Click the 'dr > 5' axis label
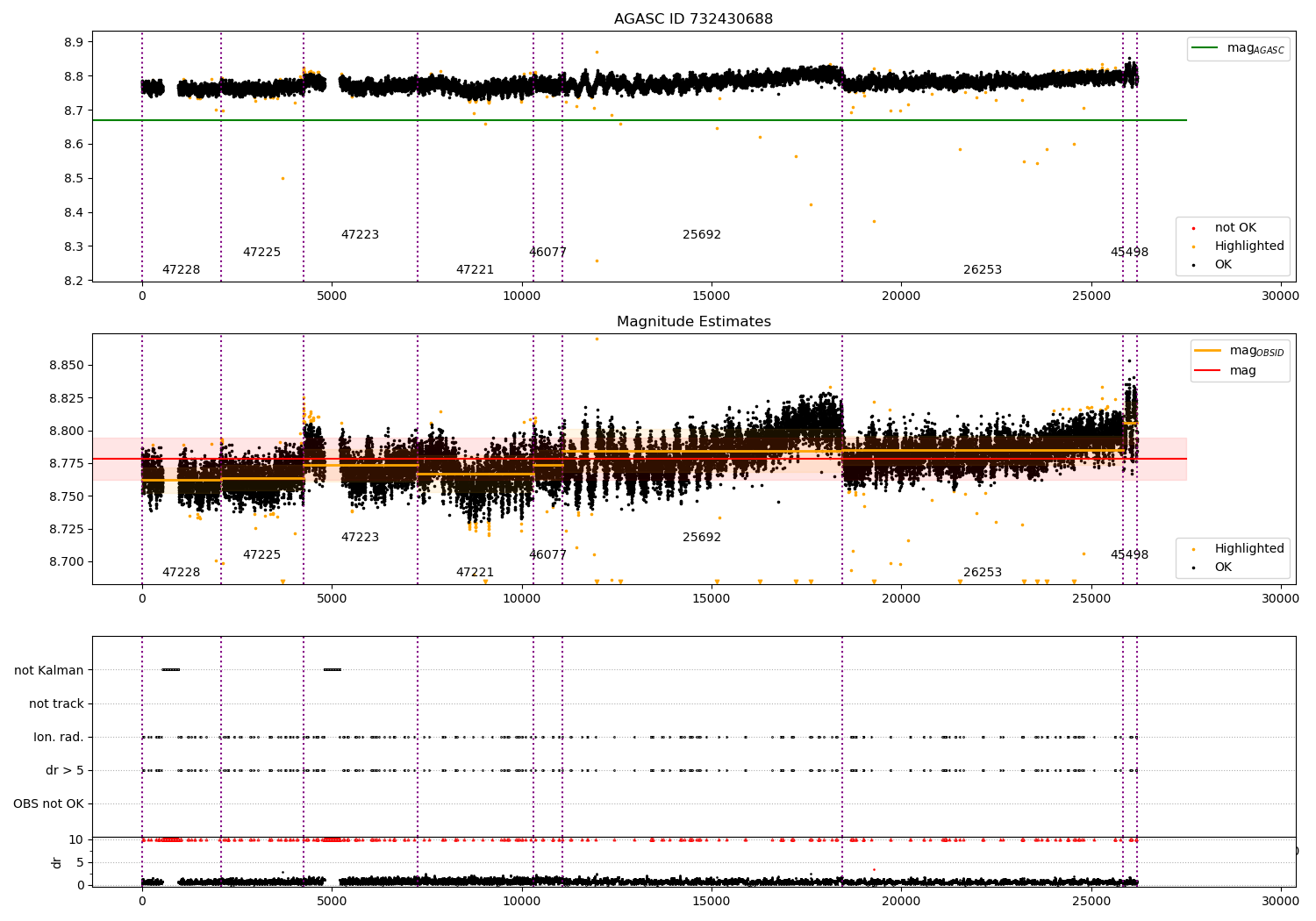1316x921 pixels. point(65,771)
